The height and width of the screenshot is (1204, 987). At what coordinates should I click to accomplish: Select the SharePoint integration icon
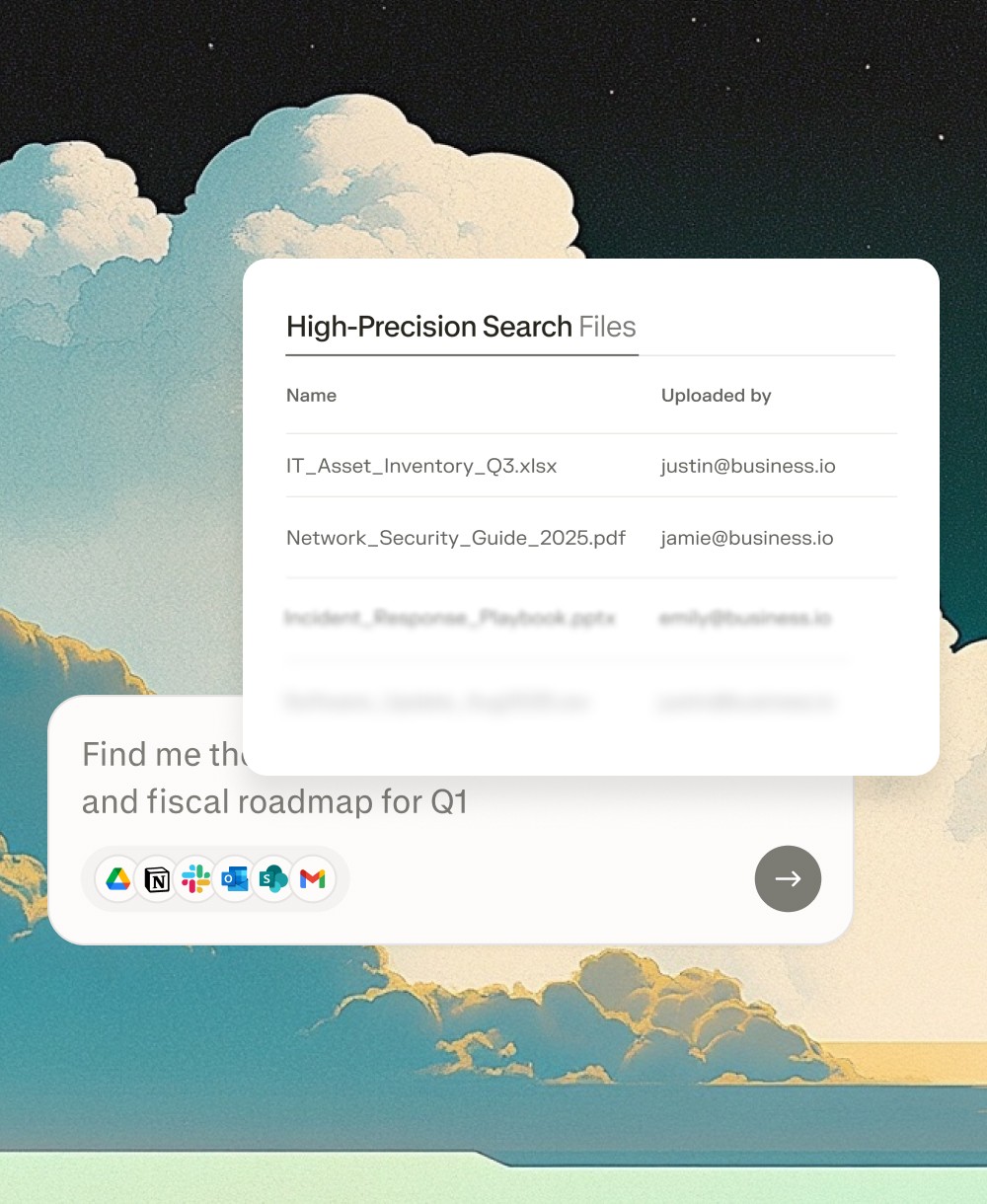[x=273, y=878]
